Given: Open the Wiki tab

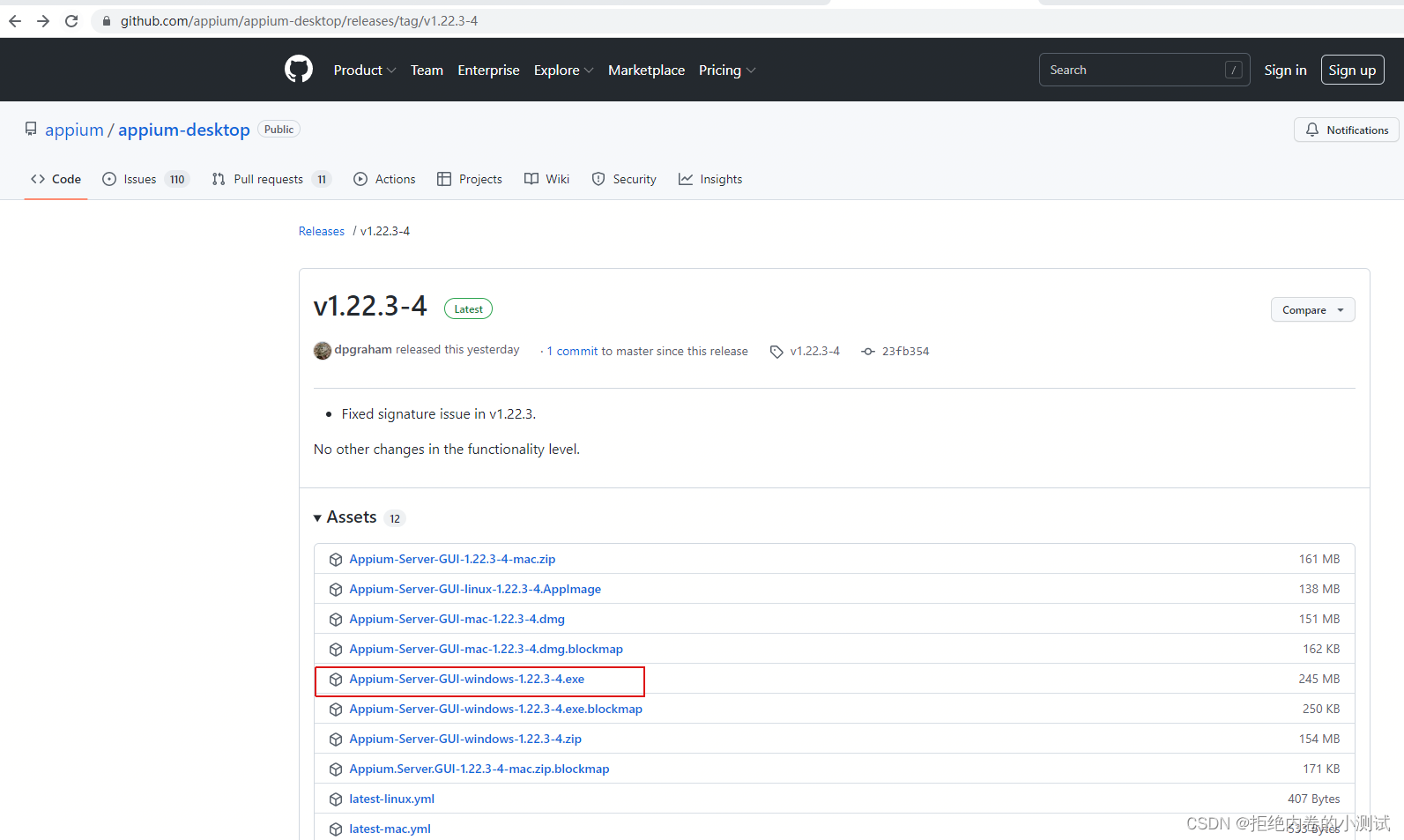Looking at the screenshot, I should (x=547, y=179).
